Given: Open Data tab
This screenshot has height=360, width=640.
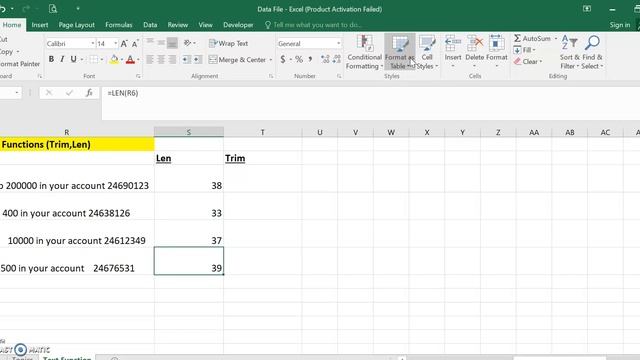Looking at the screenshot, I should point(150,25).
